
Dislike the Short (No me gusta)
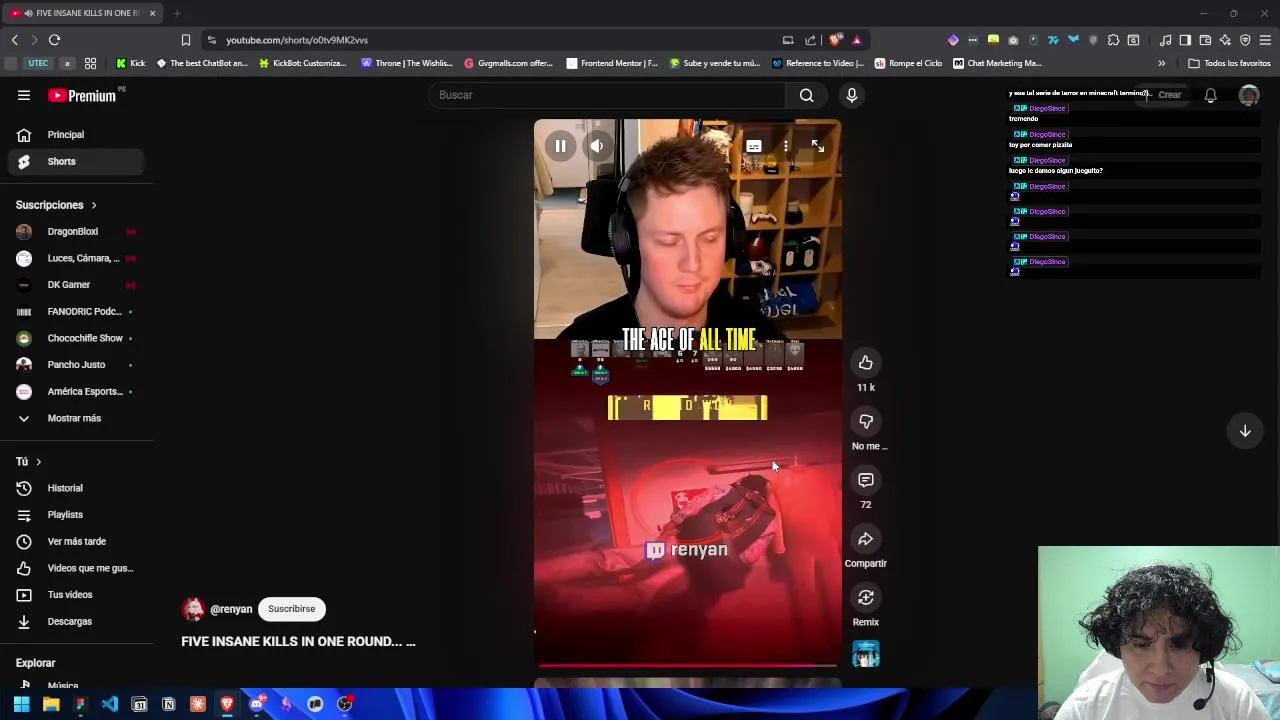(x=866, y=421)
